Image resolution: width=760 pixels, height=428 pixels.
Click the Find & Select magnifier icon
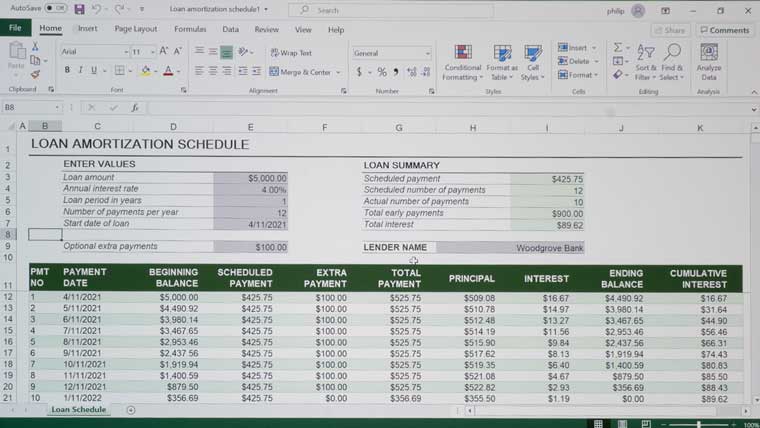[673, 52]
